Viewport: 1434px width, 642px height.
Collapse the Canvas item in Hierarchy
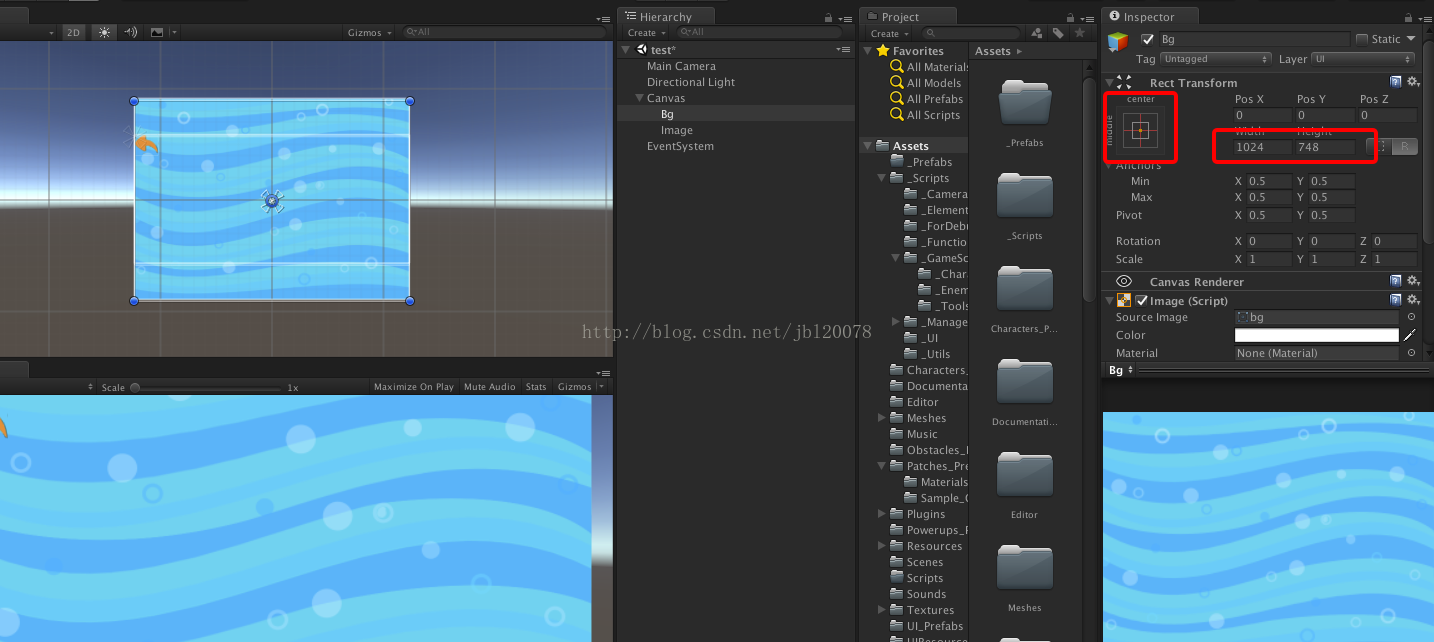(639, 98)
